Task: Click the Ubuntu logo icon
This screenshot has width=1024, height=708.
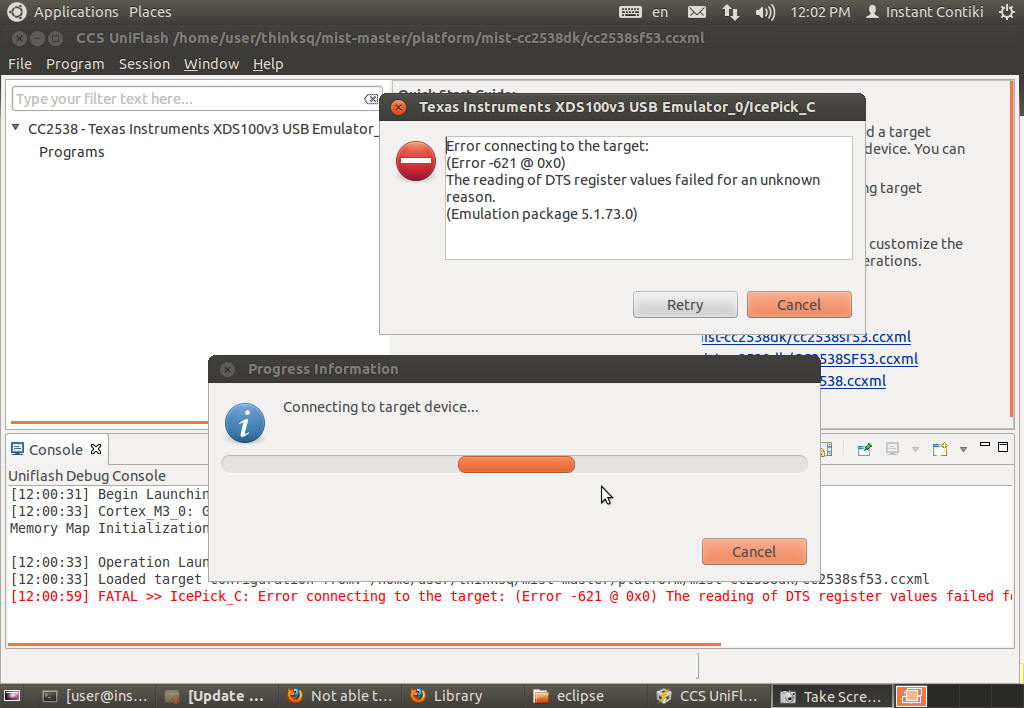Action: [16, 12]
